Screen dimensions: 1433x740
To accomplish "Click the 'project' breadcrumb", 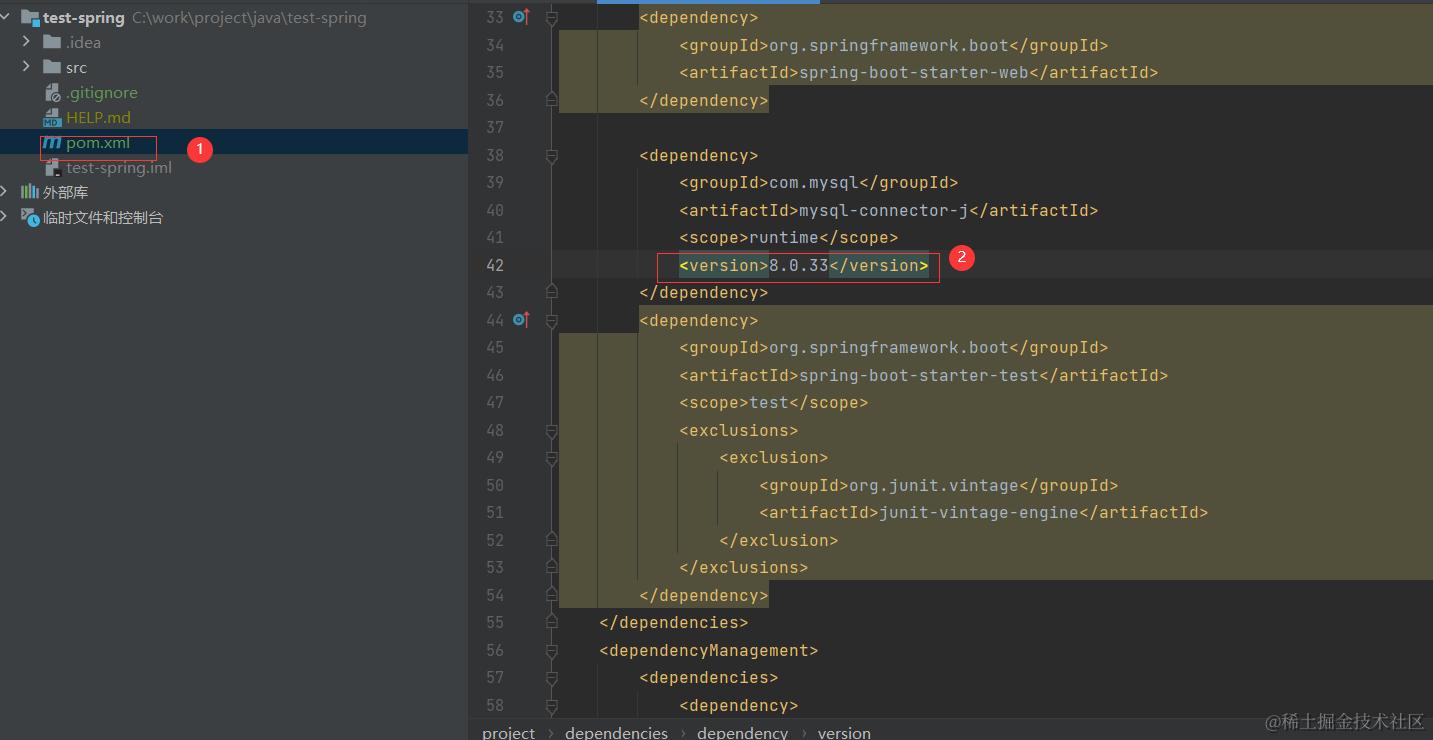I will (508, 732).
